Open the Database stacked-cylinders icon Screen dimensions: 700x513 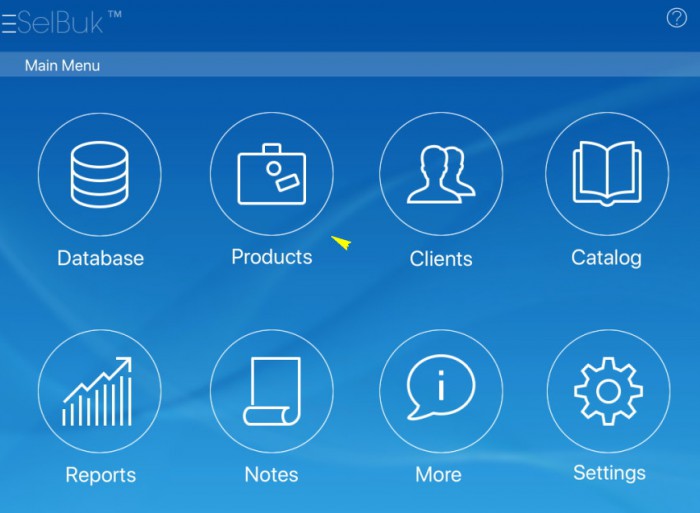pos(99,174)
